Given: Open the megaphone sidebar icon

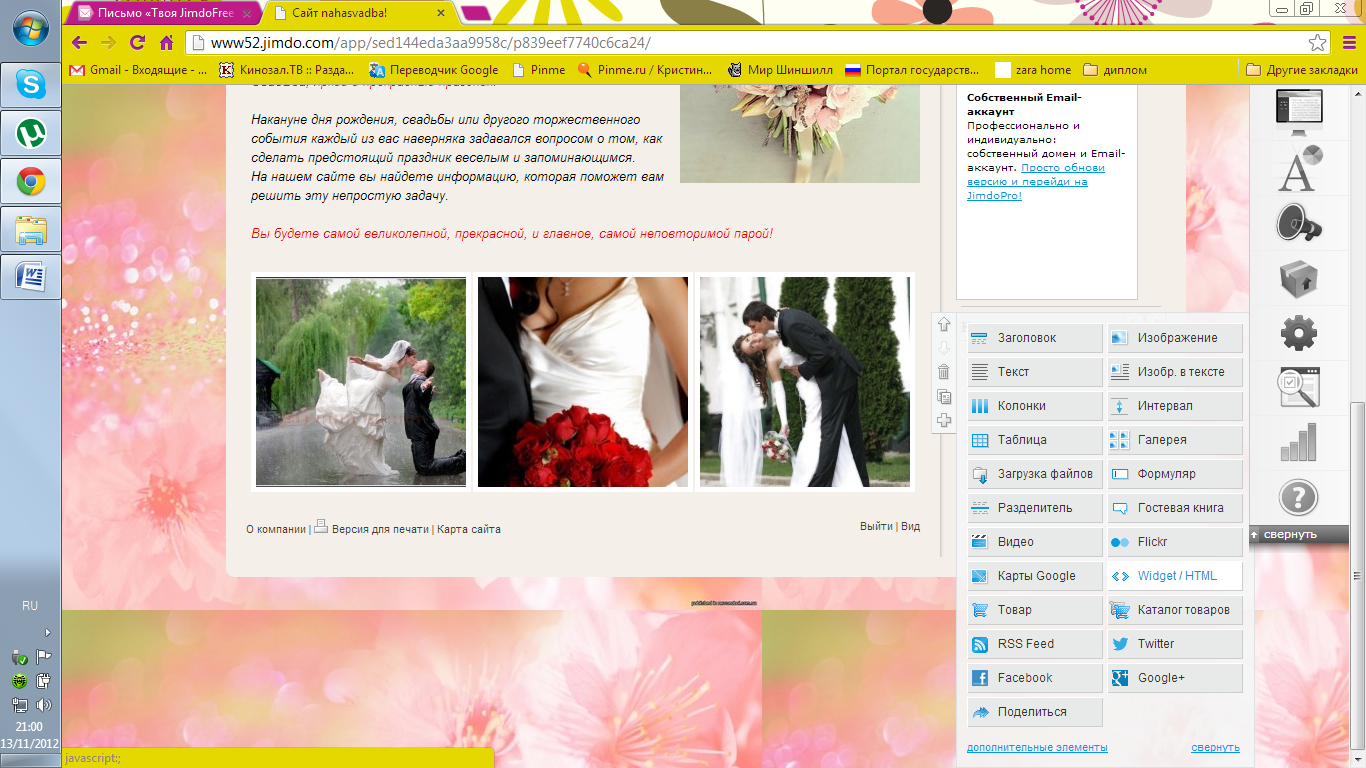Looking at the screenshot, I should (1299, 223).
